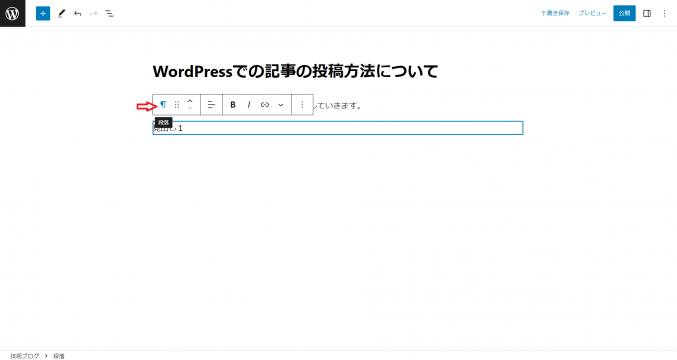The image size is (677, 360).
Task: Click the 下書き保存 save draft link
Action: point(555,13)
